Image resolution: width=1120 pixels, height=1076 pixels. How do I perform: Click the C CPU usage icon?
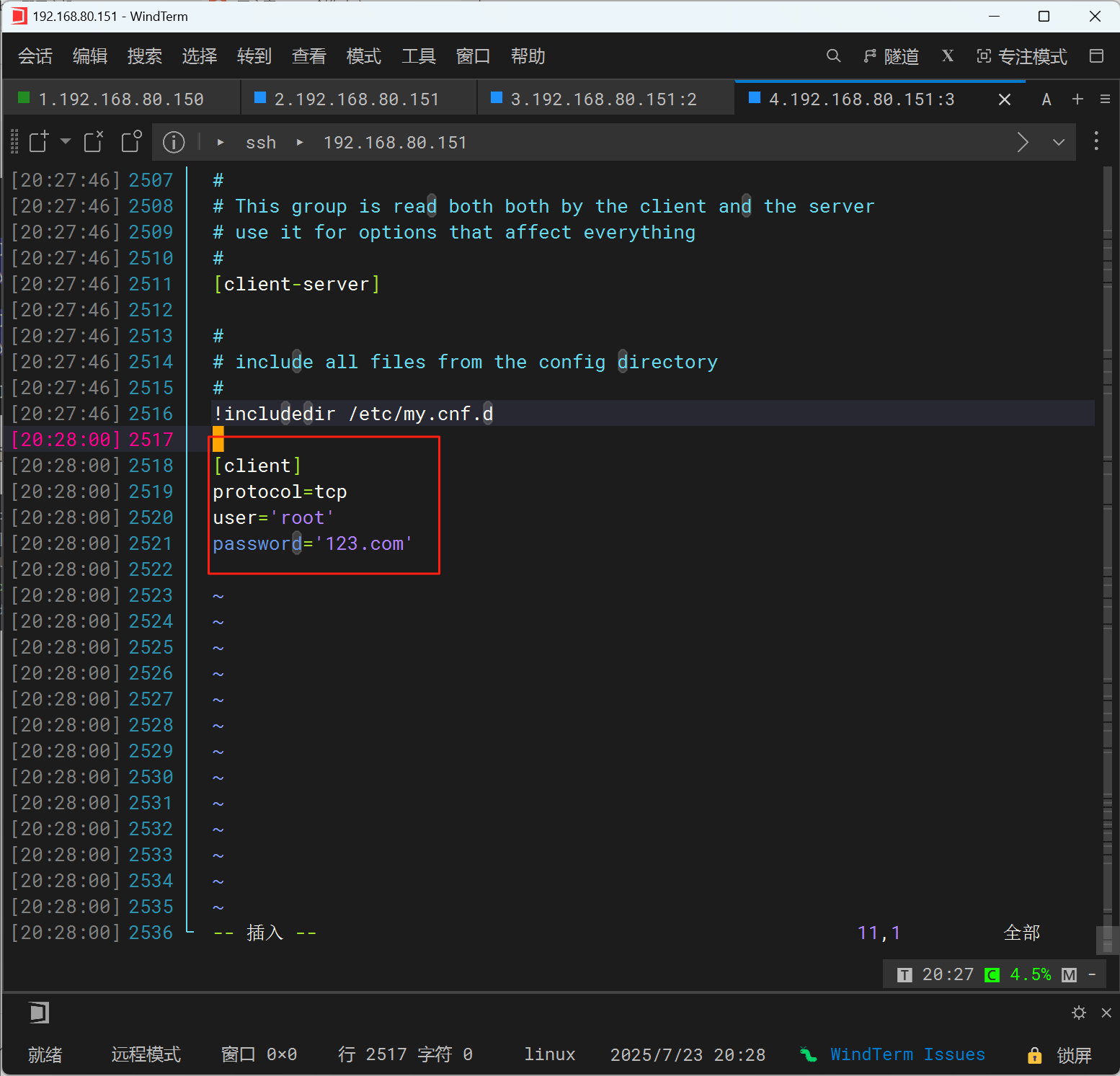click(x=992, y=975)
